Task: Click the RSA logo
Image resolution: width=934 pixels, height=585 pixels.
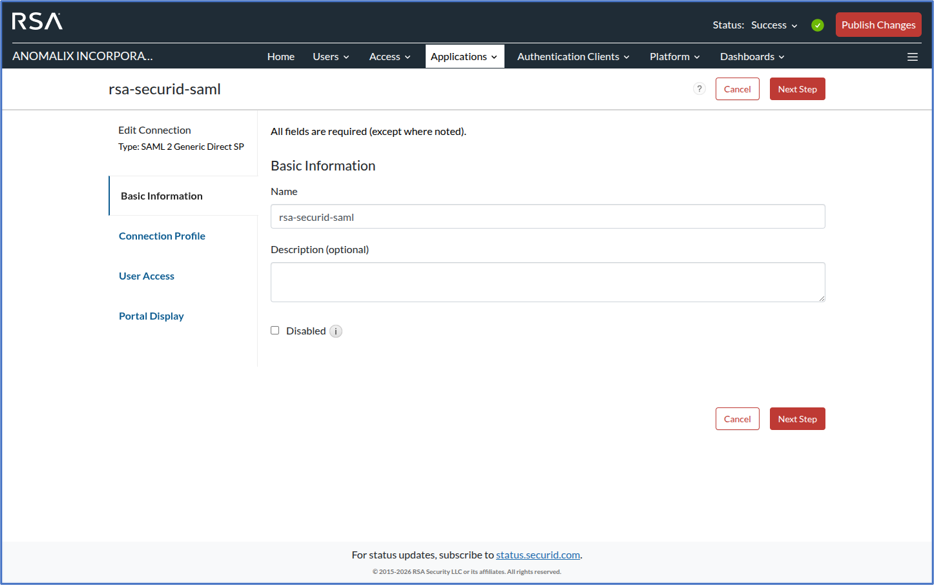Action: click(37, 21)
